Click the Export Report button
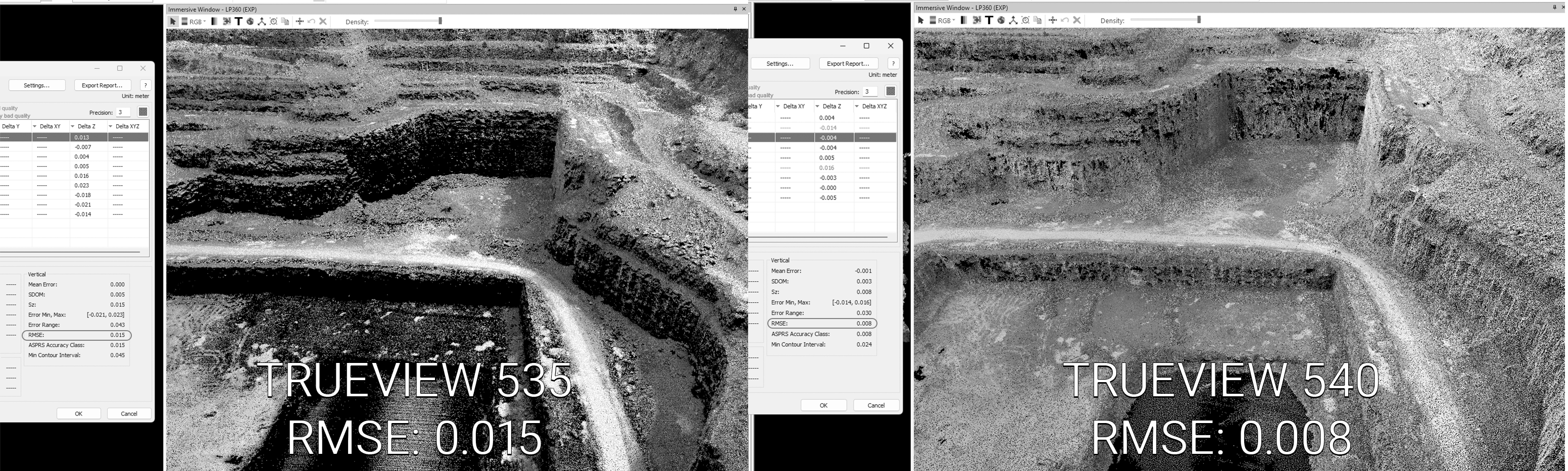1568x471 pixels. (x=102, y=85)
